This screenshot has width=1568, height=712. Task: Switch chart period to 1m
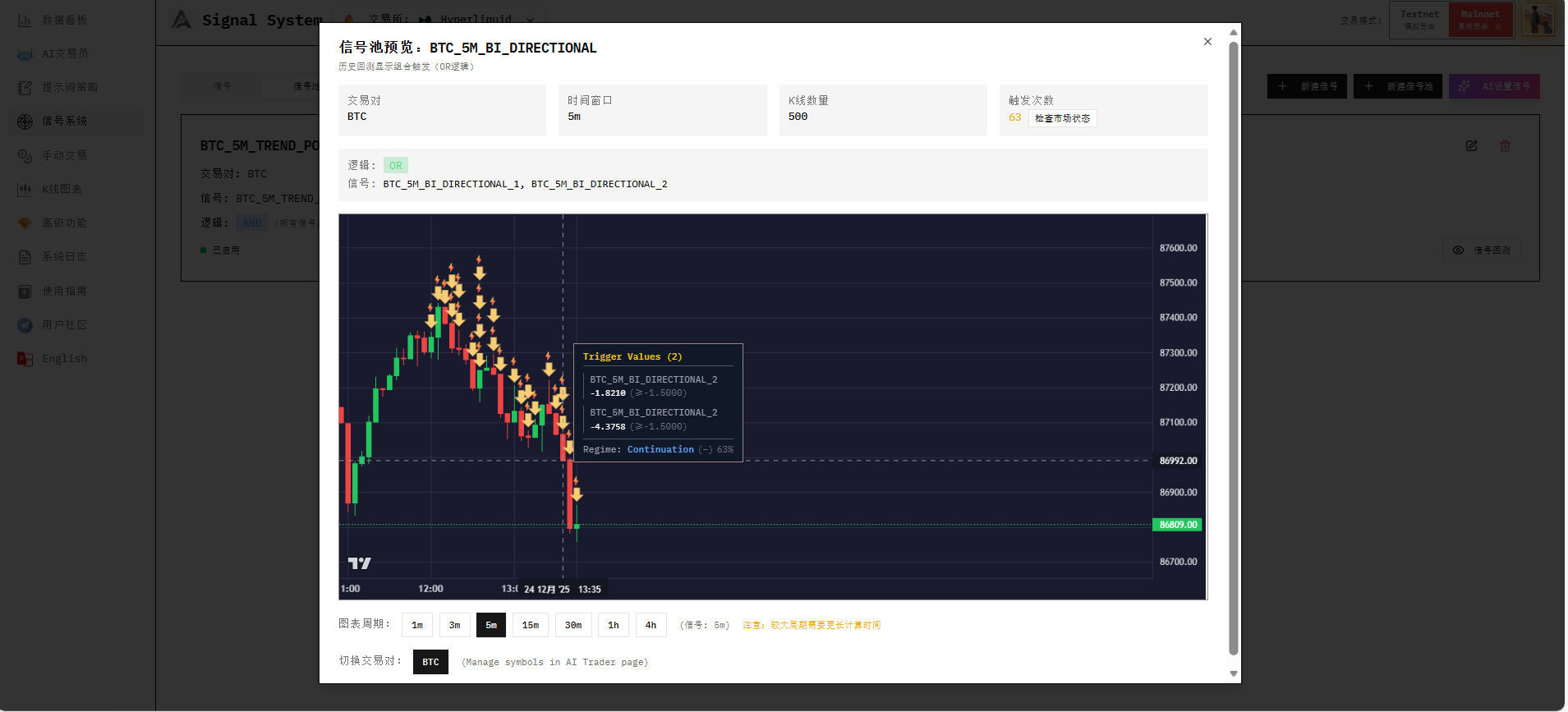(417, 625)
